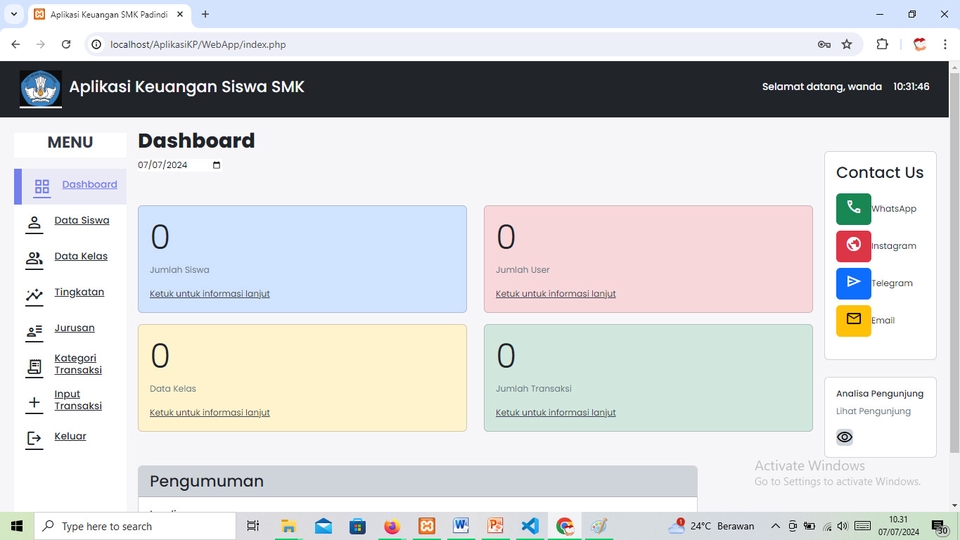Click the Data Siswa person icon
This screenshot has width=960, height=540.
[34, 223]
